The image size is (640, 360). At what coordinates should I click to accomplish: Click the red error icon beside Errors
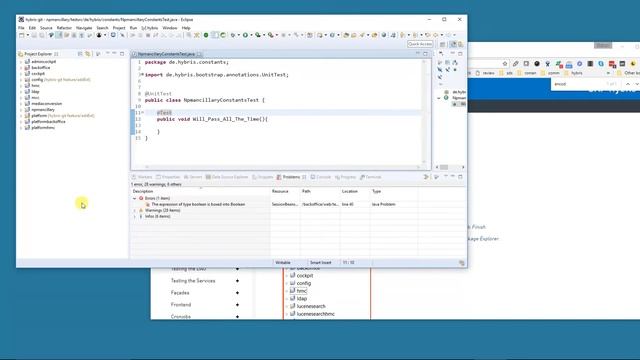[141, 198]
